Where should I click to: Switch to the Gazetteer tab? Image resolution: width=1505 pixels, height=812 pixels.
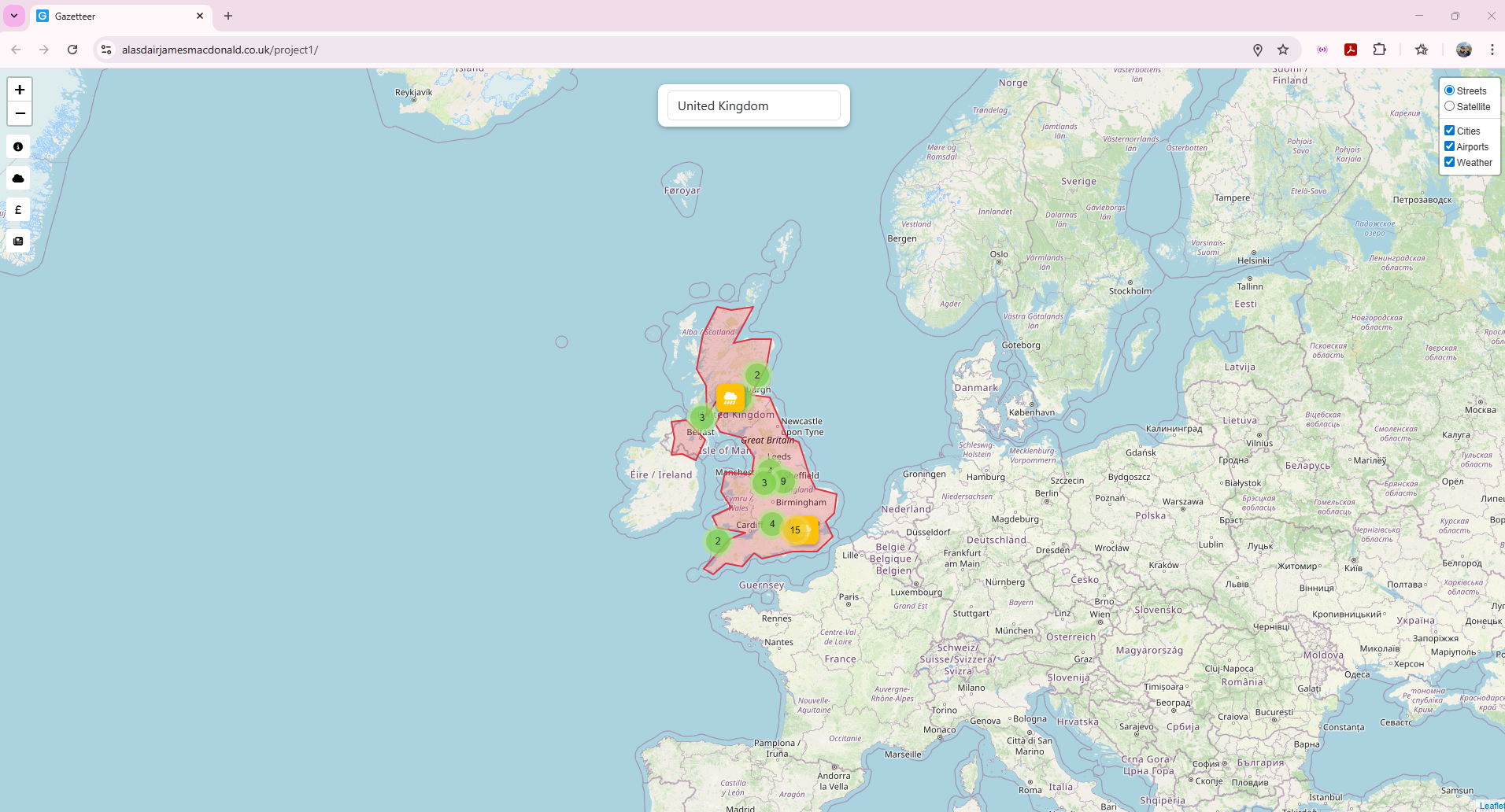click(x=120, y=16)
